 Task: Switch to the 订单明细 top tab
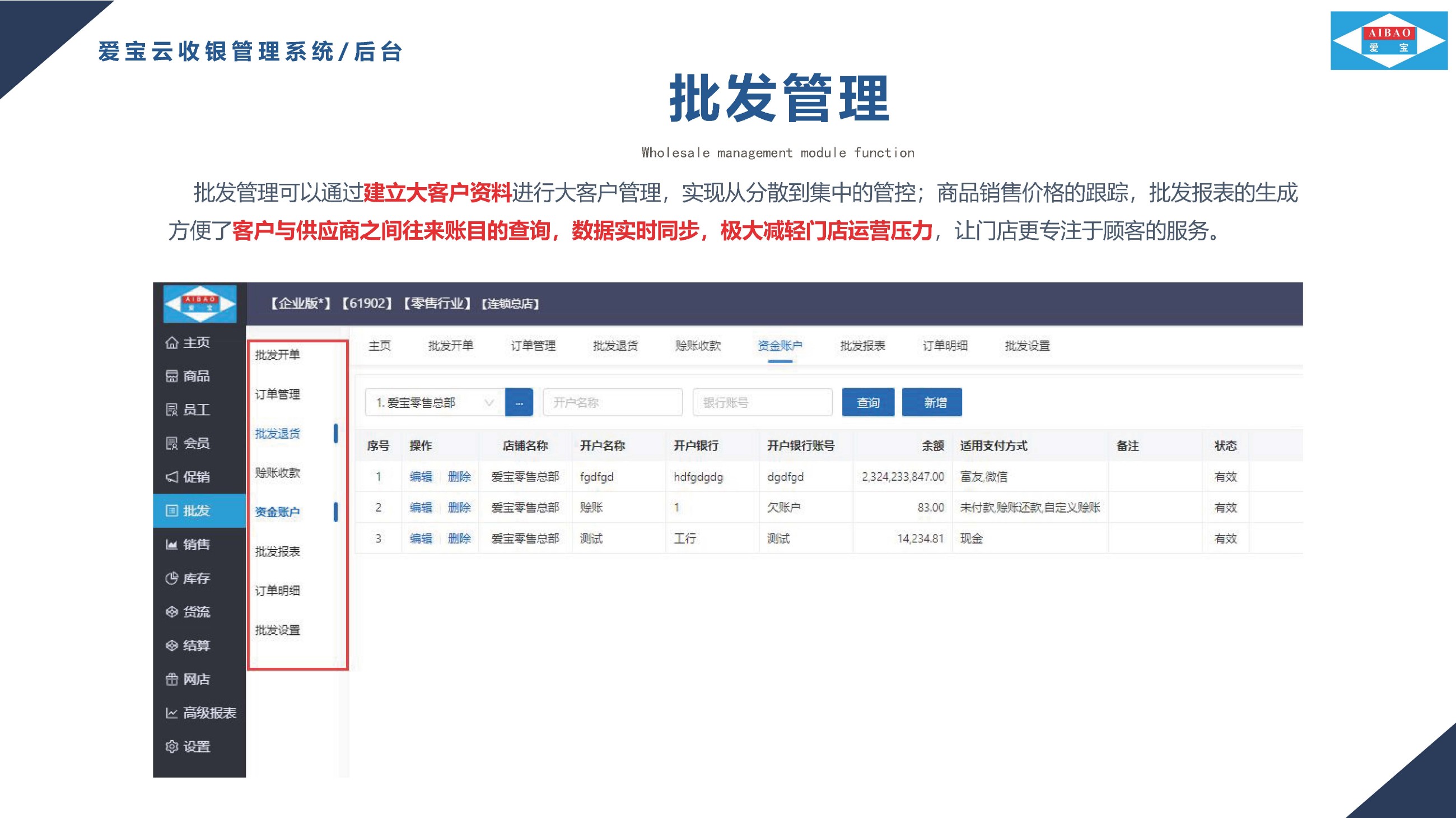tap(945, 345)
